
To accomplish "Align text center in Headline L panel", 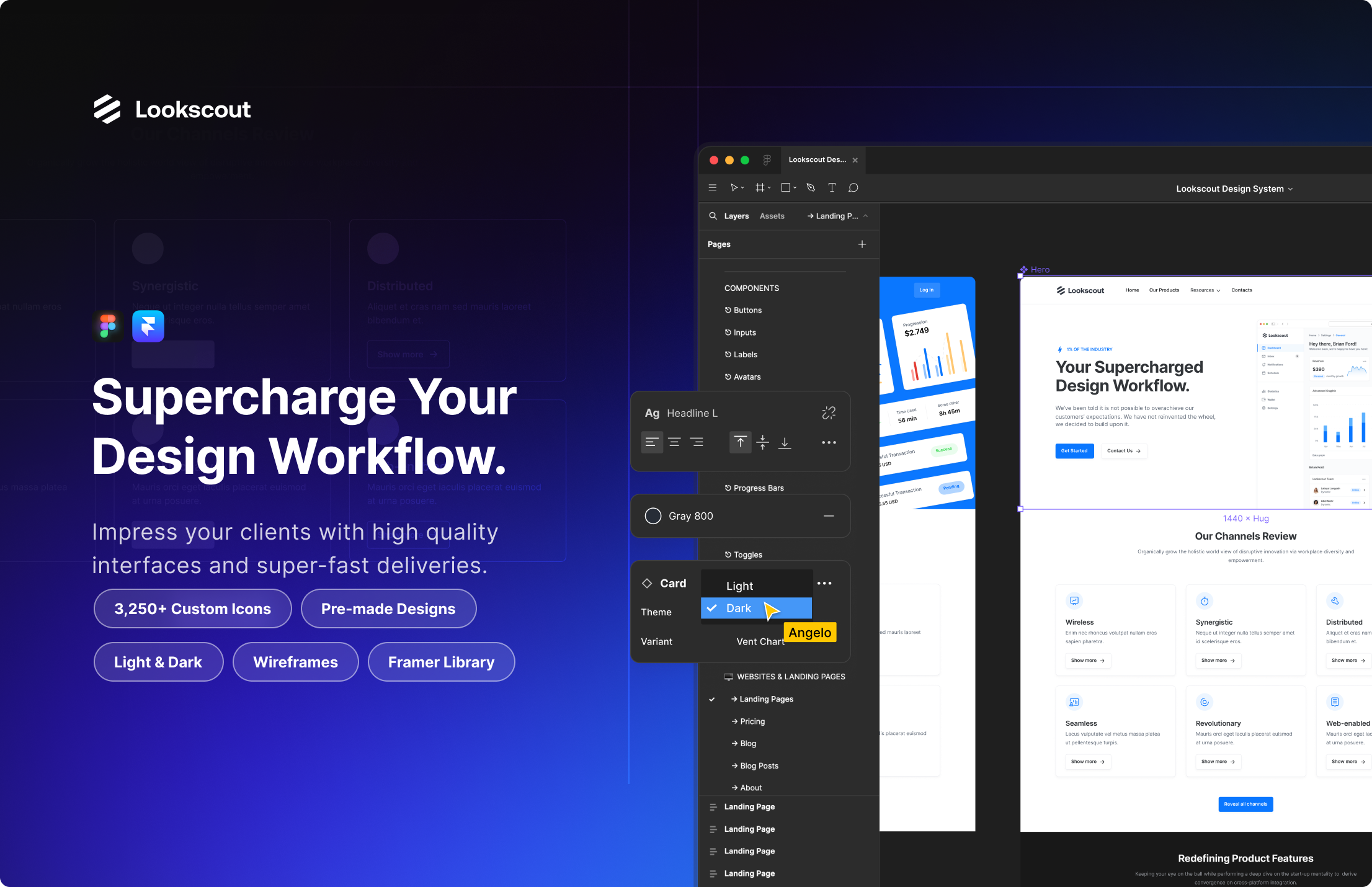I will [x=674, y=442].
